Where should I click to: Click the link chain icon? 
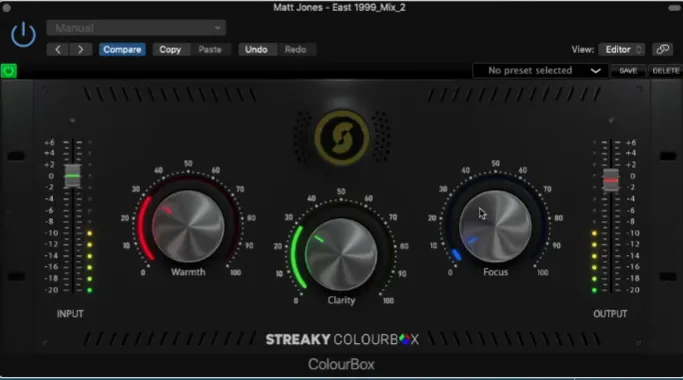(x=663, y=49)
